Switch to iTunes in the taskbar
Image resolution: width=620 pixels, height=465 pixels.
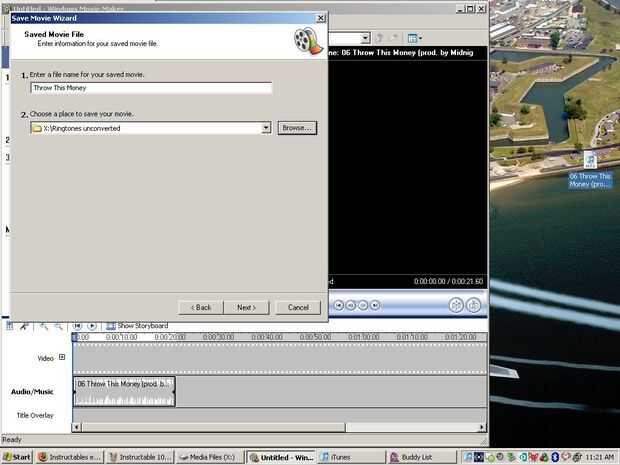click(352, 457)
